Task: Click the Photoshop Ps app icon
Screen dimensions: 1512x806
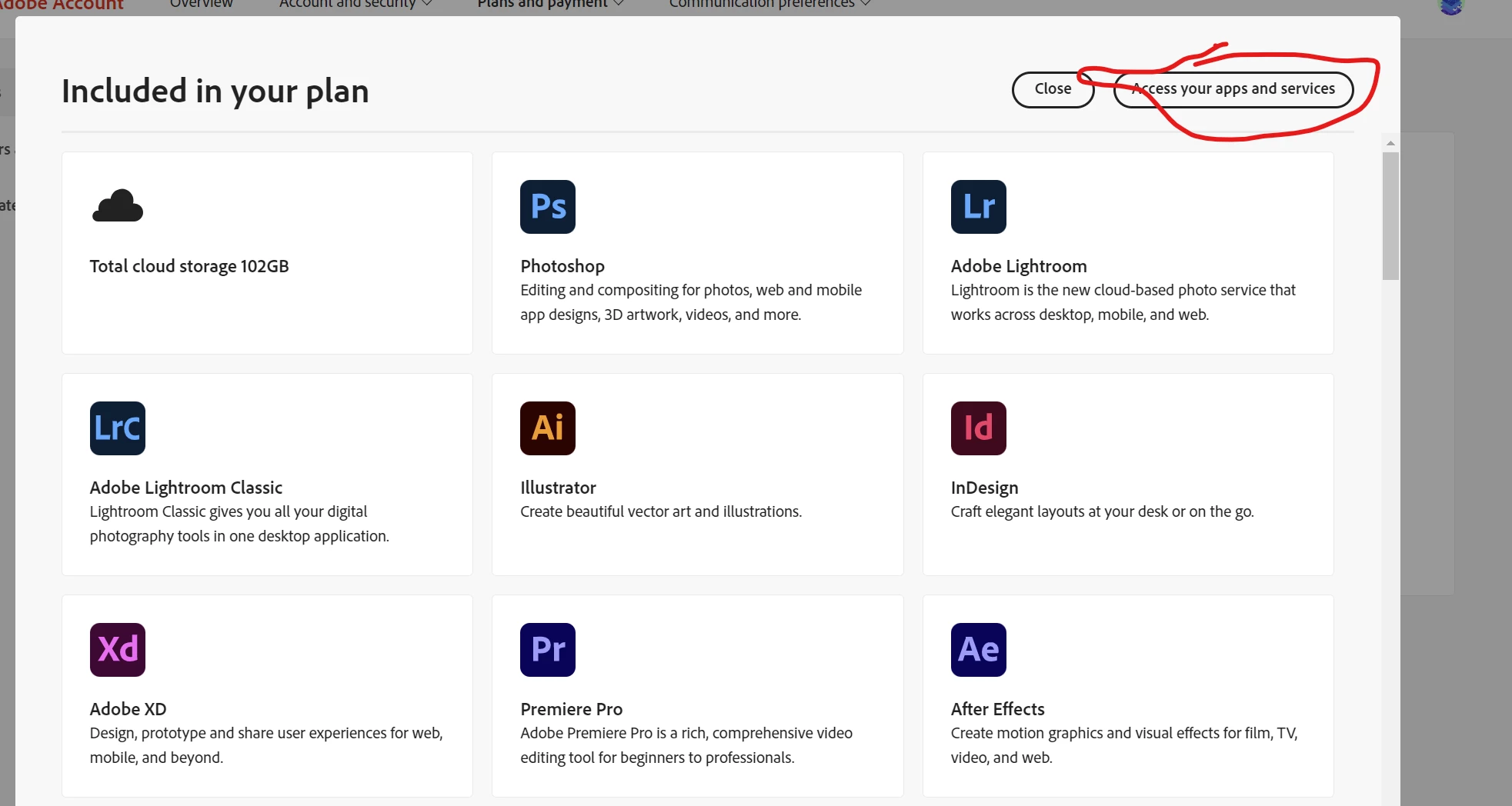Action: pos(548,207)
